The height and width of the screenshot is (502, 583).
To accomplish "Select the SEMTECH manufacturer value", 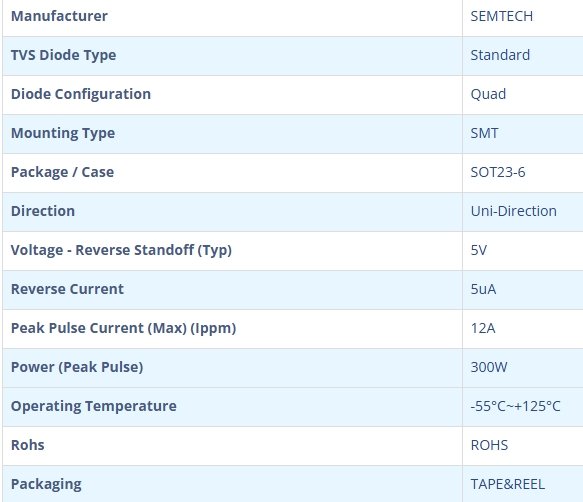I will (502, 16).
